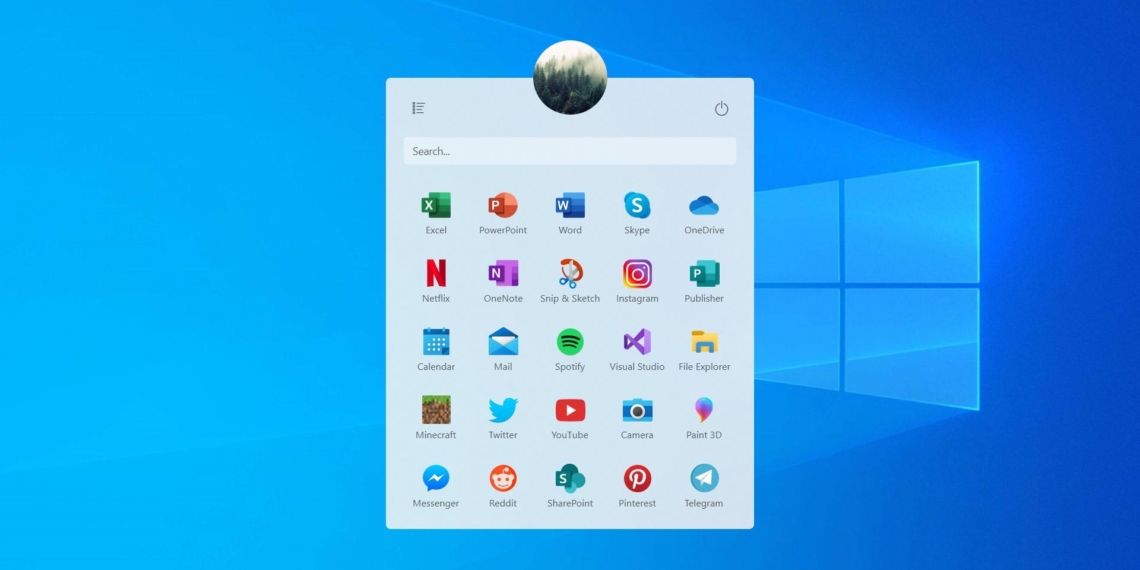1140x570 pixels.
Task: Launch Snip & Sketch
Action: coord(570,274)
